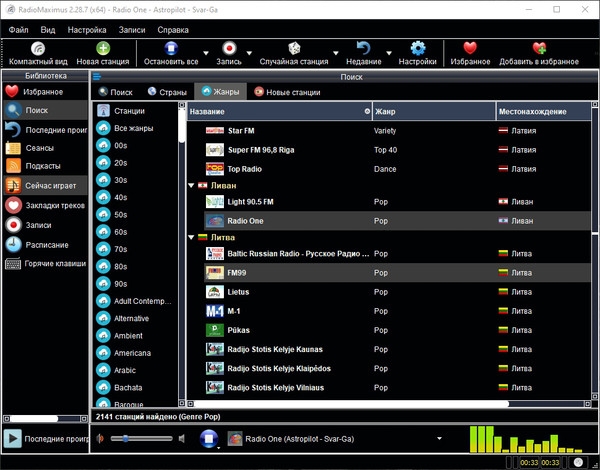This screenshot has height=470, width=600.
Task: Open the Настройка menu
Action: pyautogui.click(x=87, y=30)
